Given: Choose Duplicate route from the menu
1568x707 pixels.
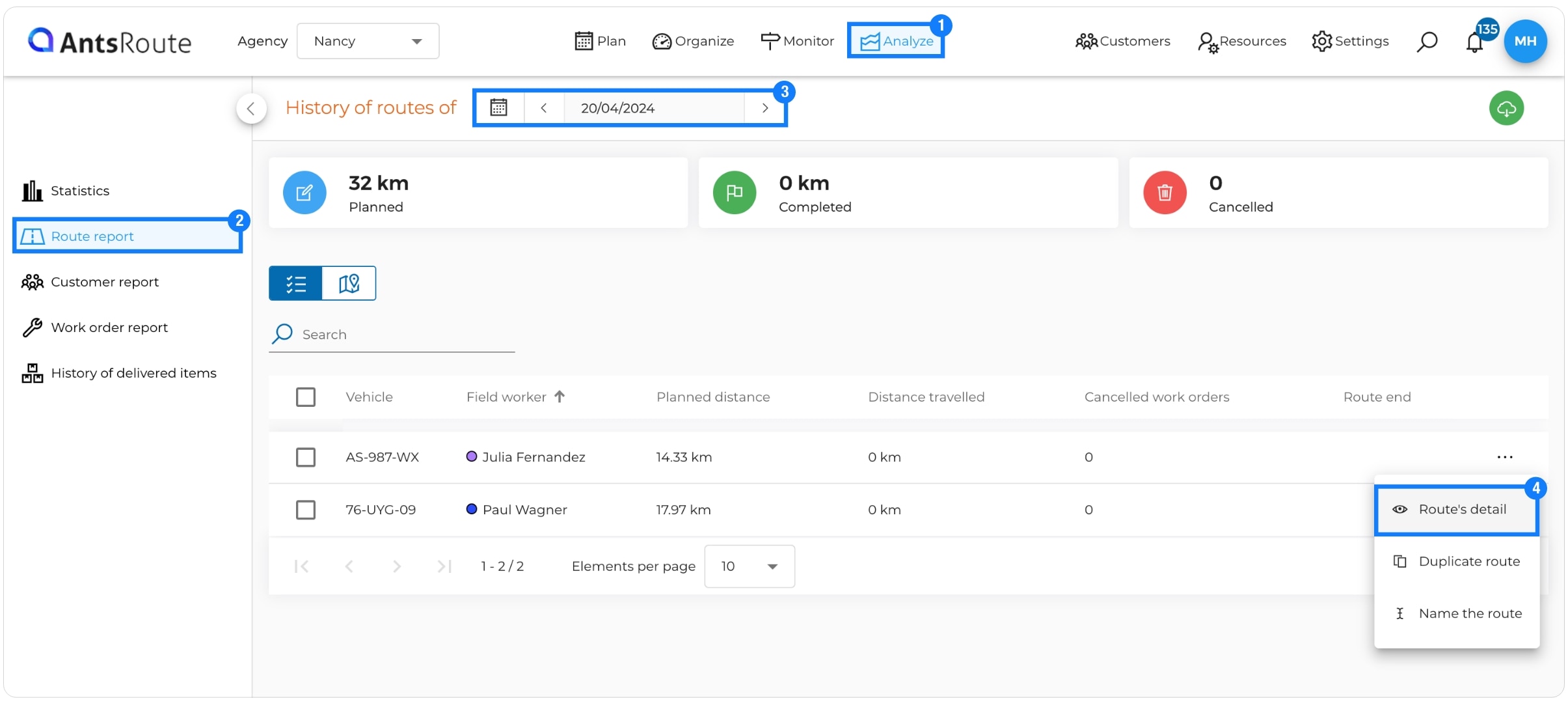Looking at the screenshot, I should coord(1456,561).
